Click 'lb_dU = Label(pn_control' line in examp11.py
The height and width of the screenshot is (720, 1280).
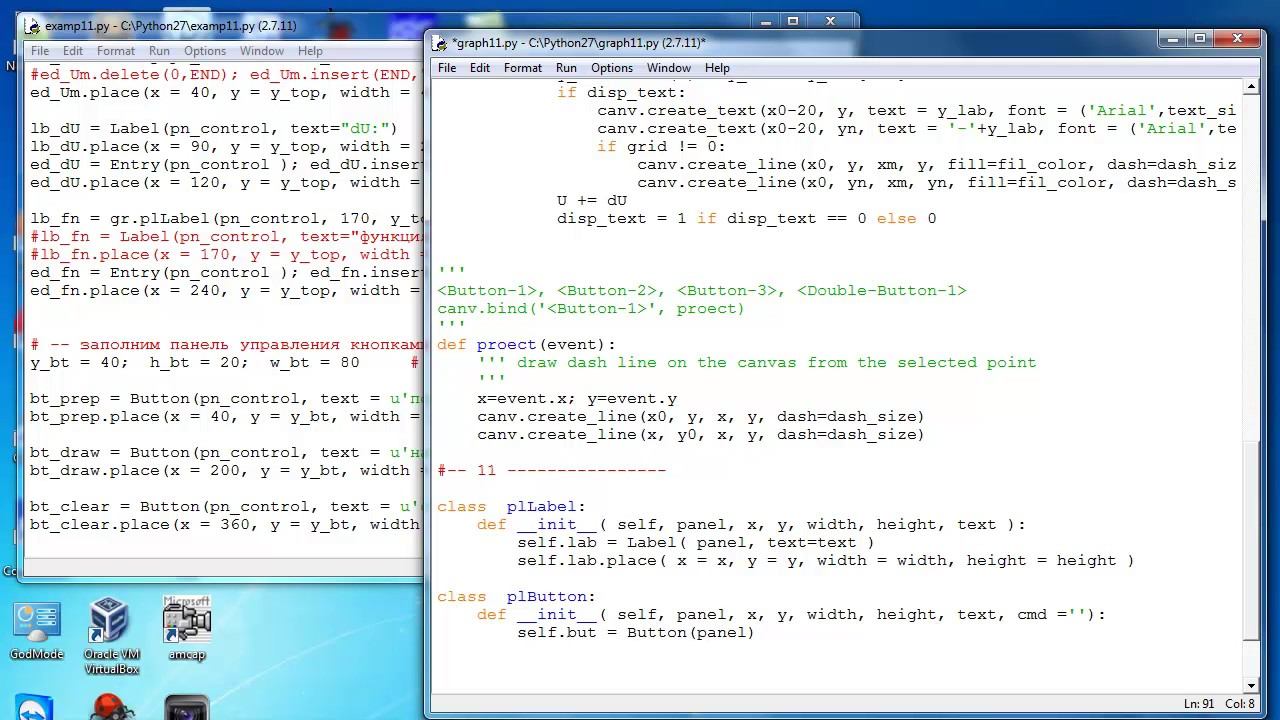[x=214, y=129]
